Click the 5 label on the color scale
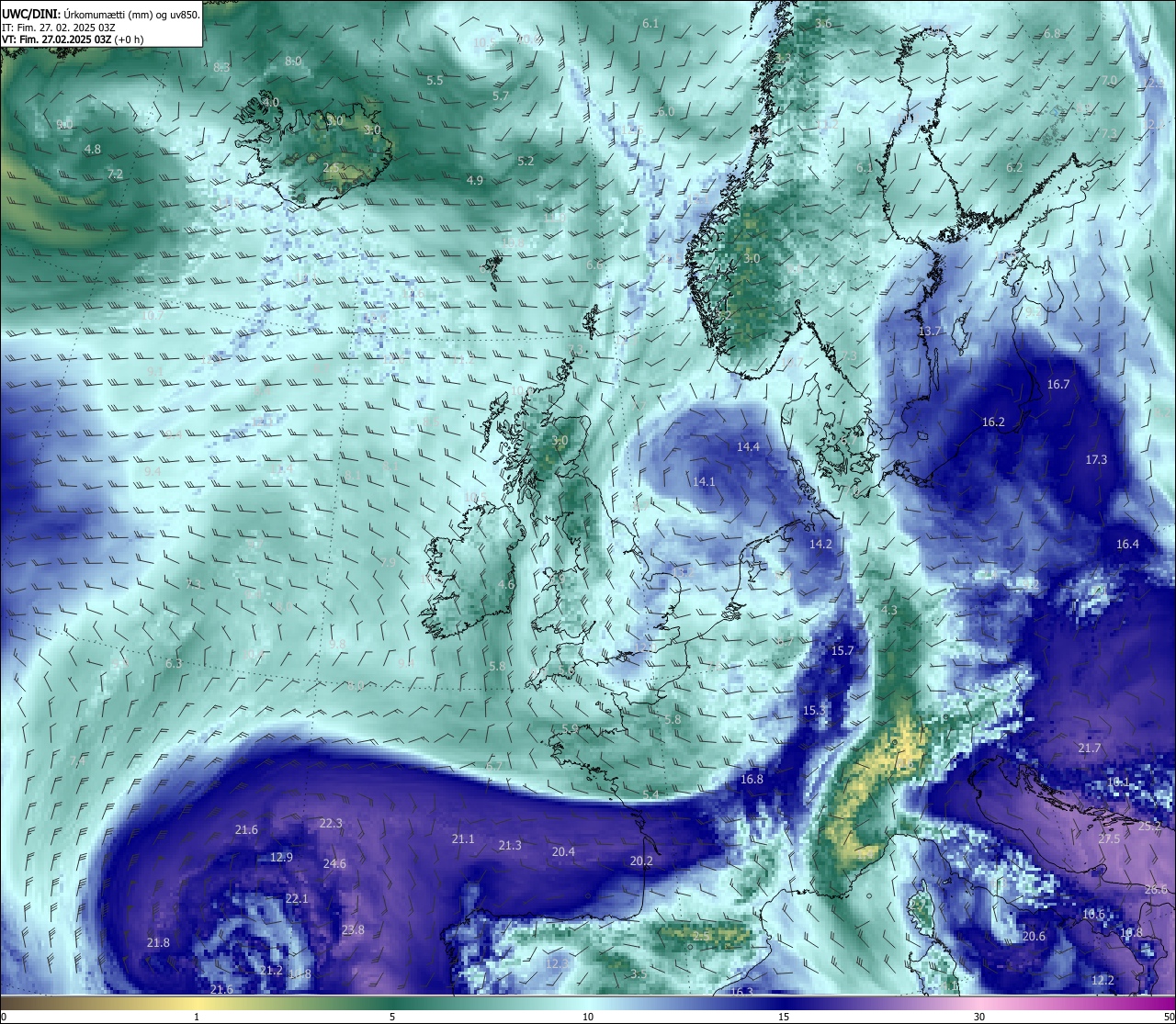Image resolution: width=1176 pixels, height=1024 pixels. click(x=392, y=1017)
